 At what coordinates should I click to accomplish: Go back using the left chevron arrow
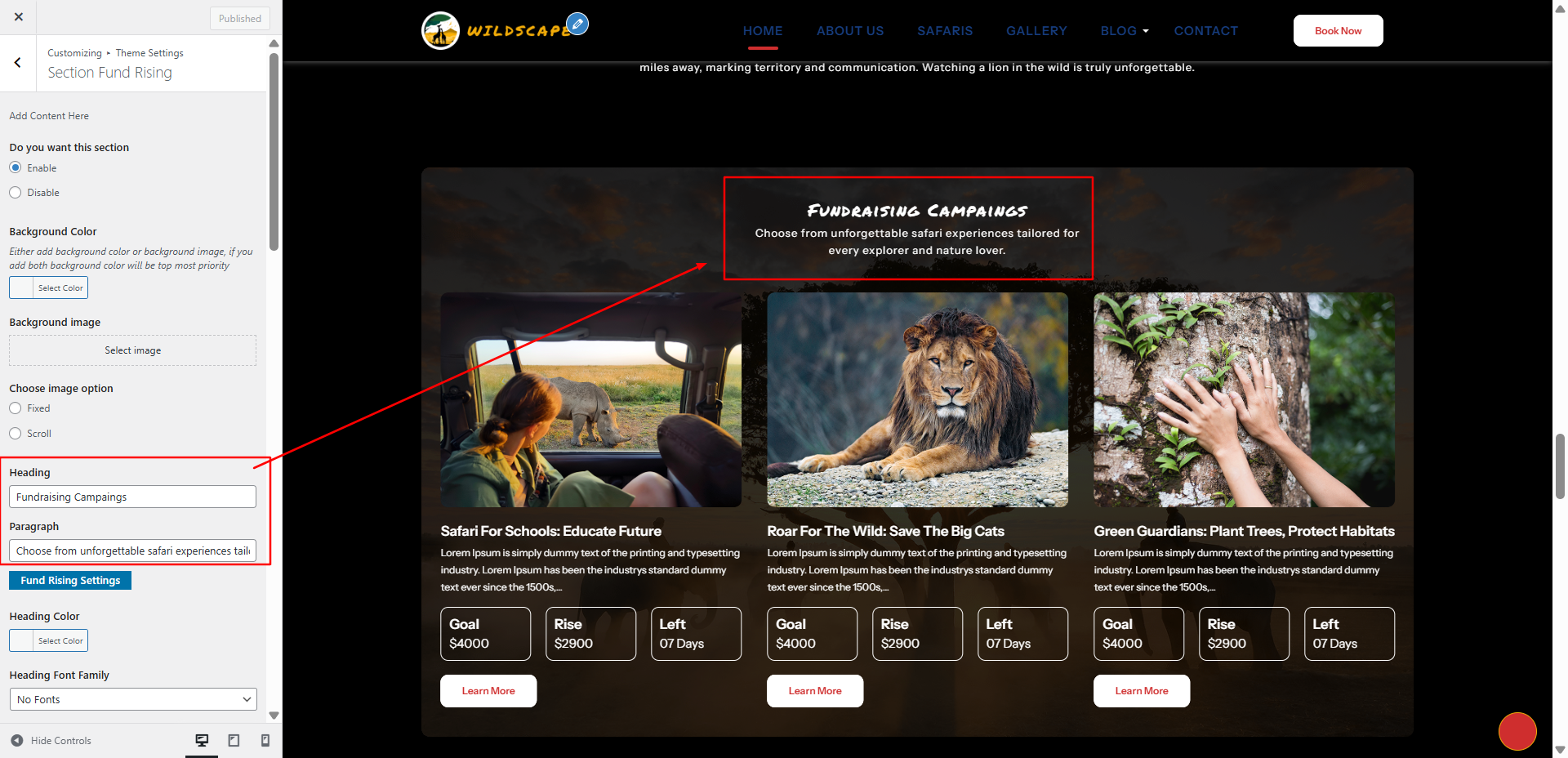(18, 63)
